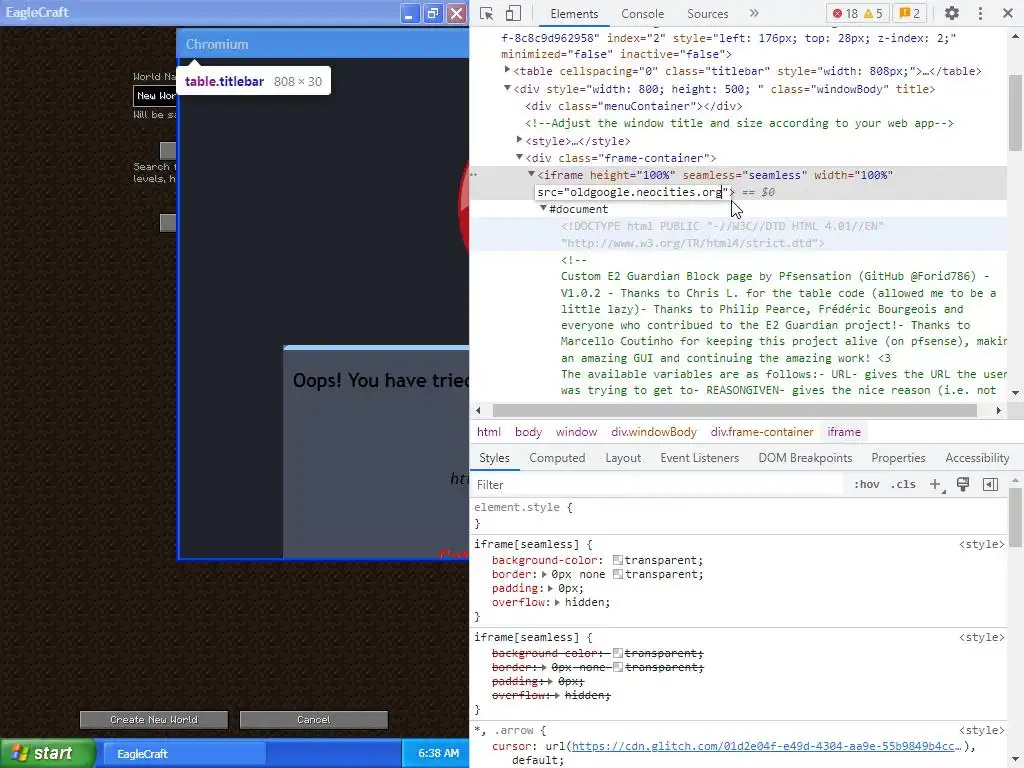The width and height of the screenshot is (1024, 768).
Task: Click the menuContainer div node line
Action: tap(633, 106)
